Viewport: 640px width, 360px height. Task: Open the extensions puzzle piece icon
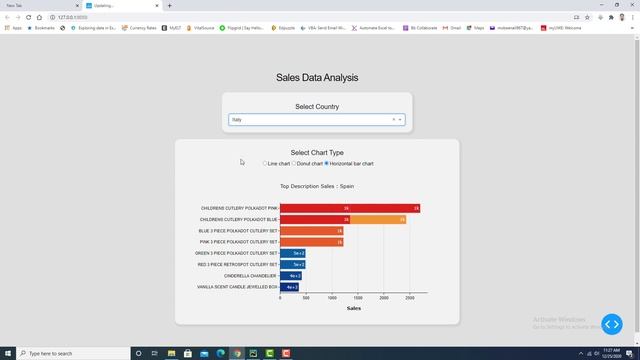pyautogui.click(x=611, y=17)
